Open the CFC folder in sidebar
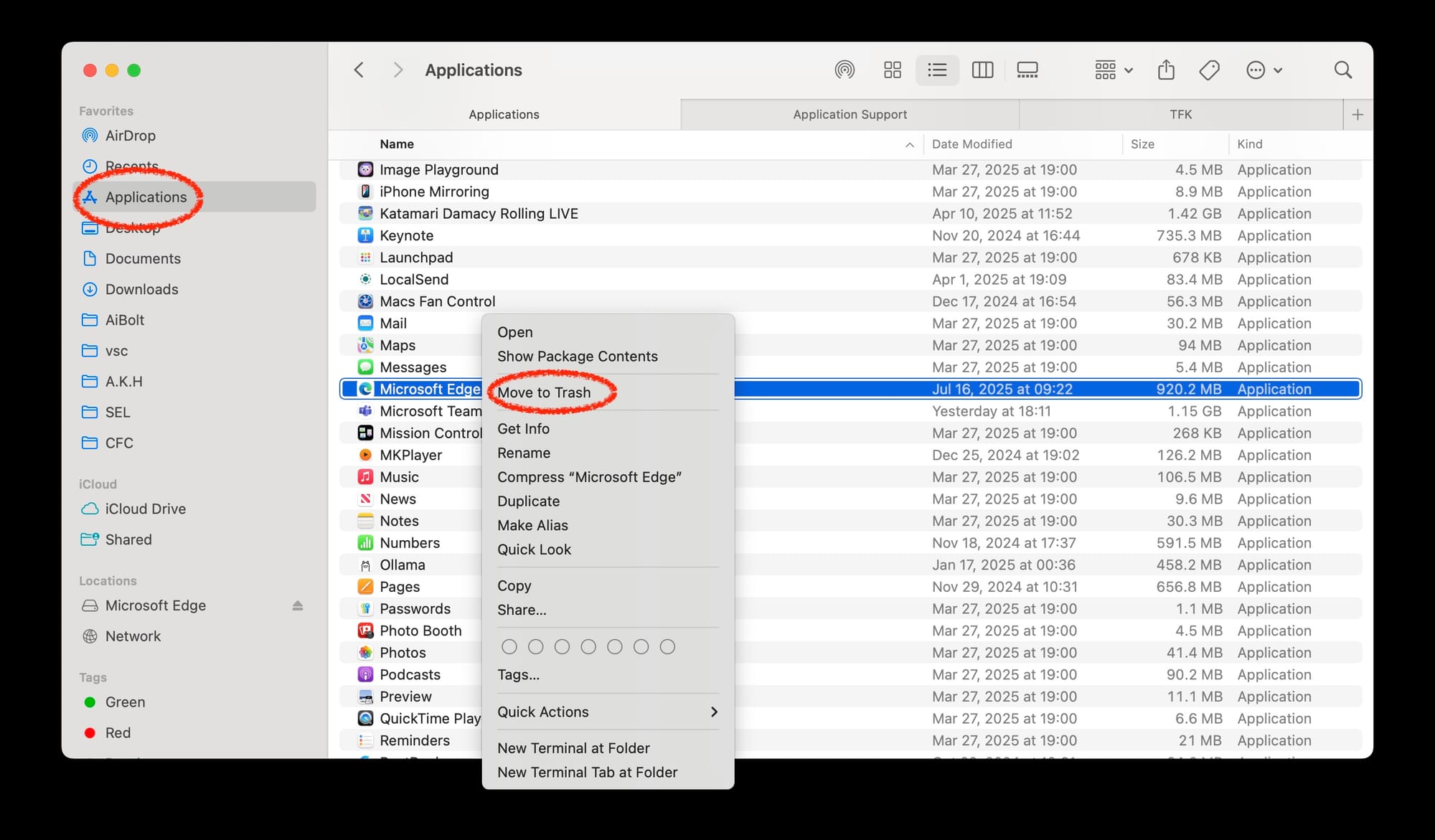This screenshot has width=1435, height=840. click(x=119, y=443)
